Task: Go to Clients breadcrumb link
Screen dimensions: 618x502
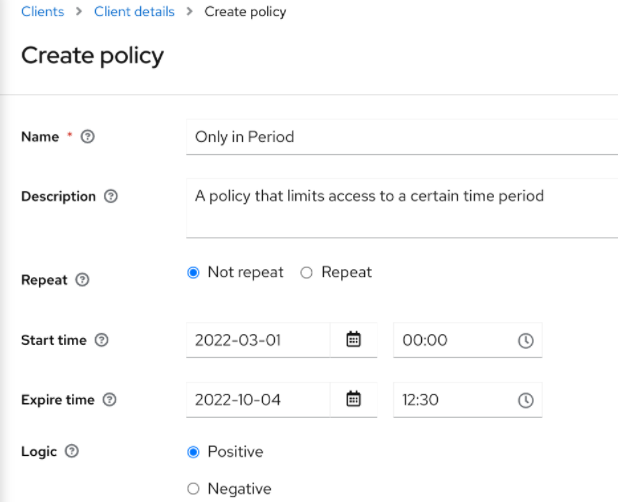Action: coord(42,12)
